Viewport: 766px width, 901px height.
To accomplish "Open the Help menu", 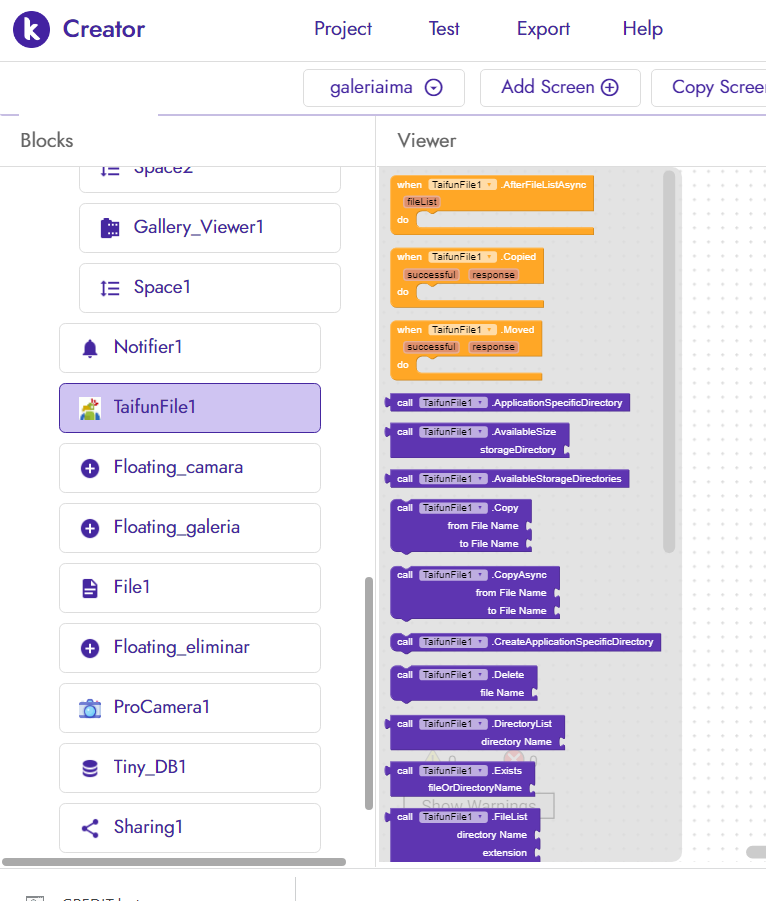I will [x=642, y=29].
